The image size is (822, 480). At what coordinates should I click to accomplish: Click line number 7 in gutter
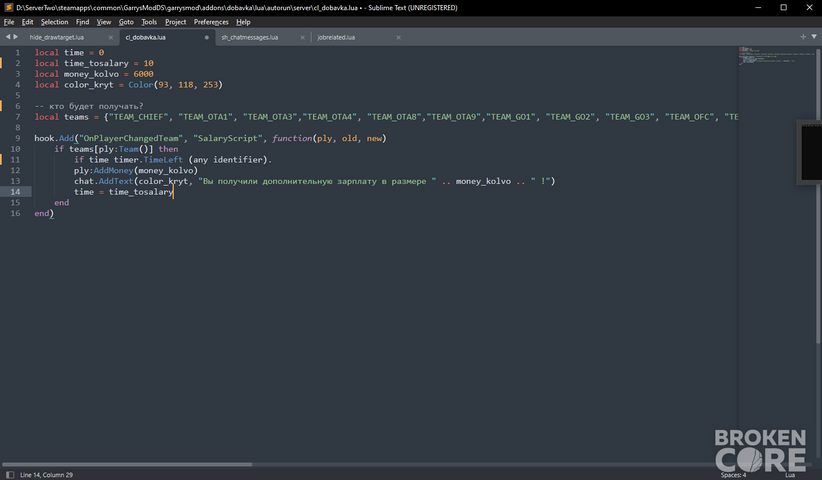[17, 117]
